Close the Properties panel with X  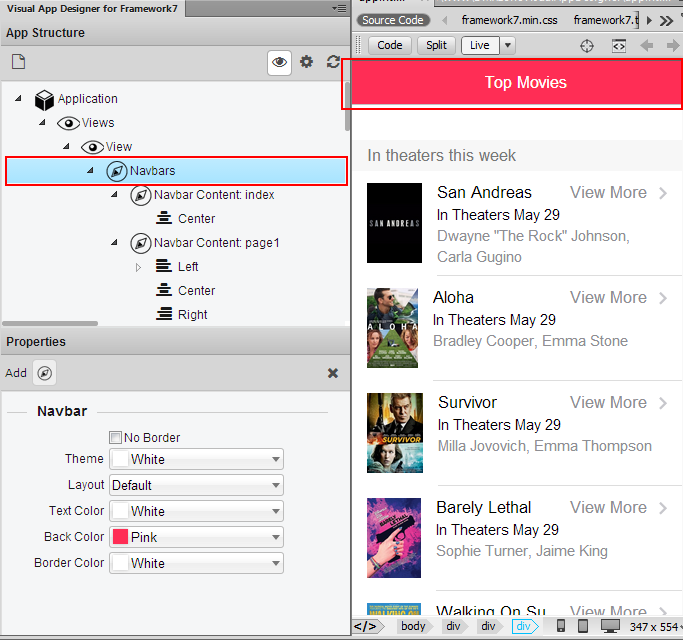click(333, 373)
